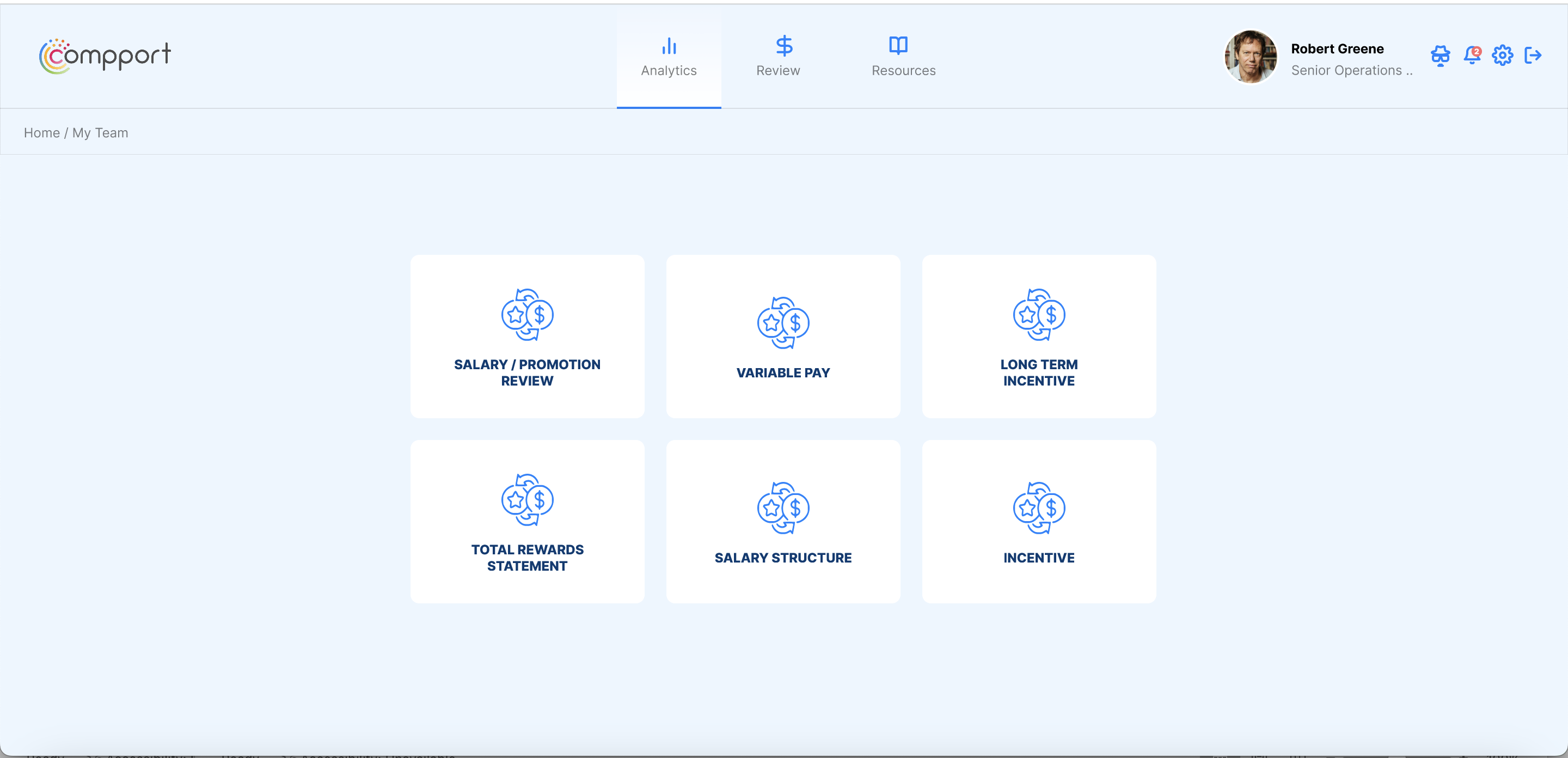The width and height of the screenshot is (1568, 758).
Task: Click the logout icon
Action: click(x=1534, y=56)
